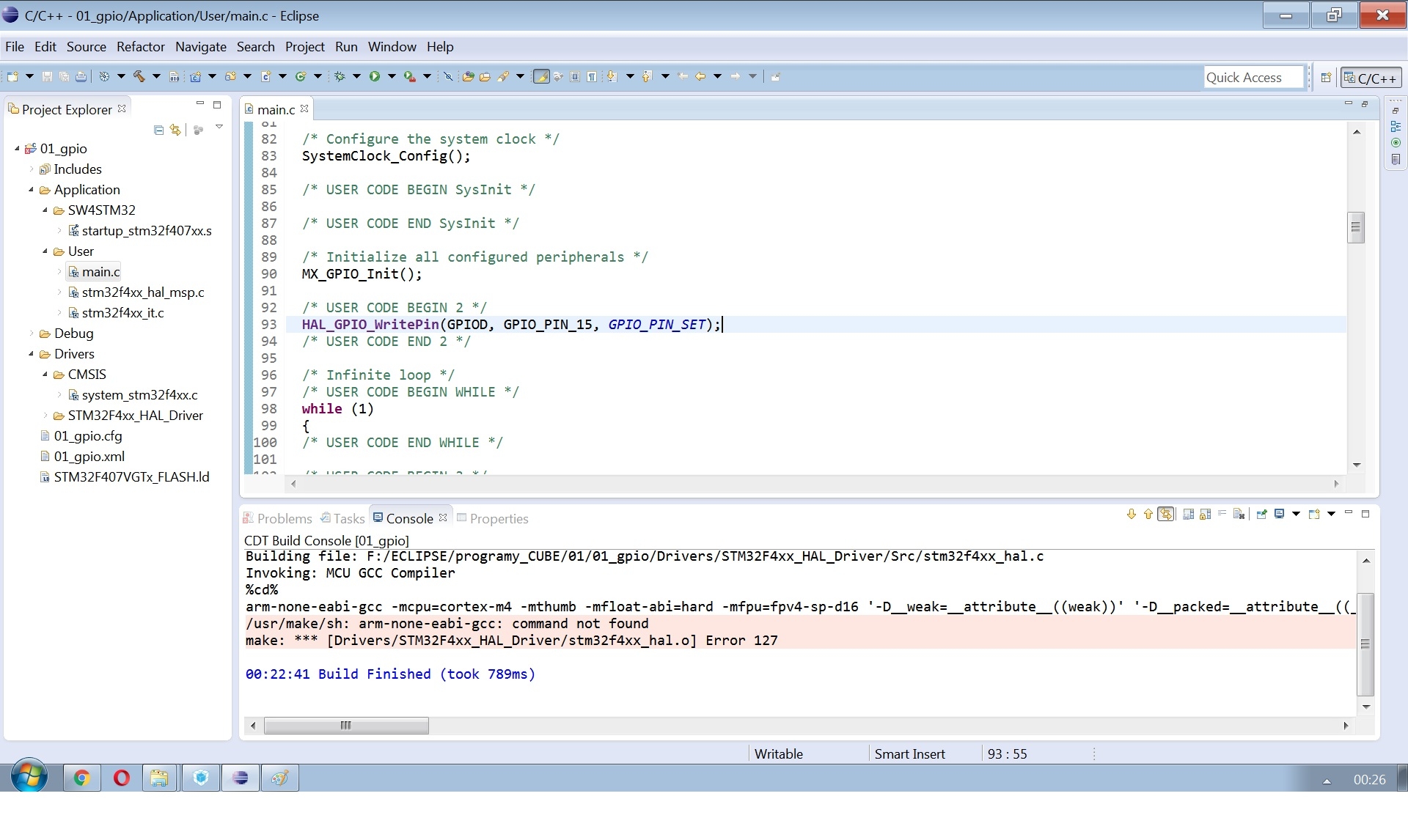The image size is (1408, 840).
Task: Click the Collapse All icon in Project Explorer
Action: 158,130
